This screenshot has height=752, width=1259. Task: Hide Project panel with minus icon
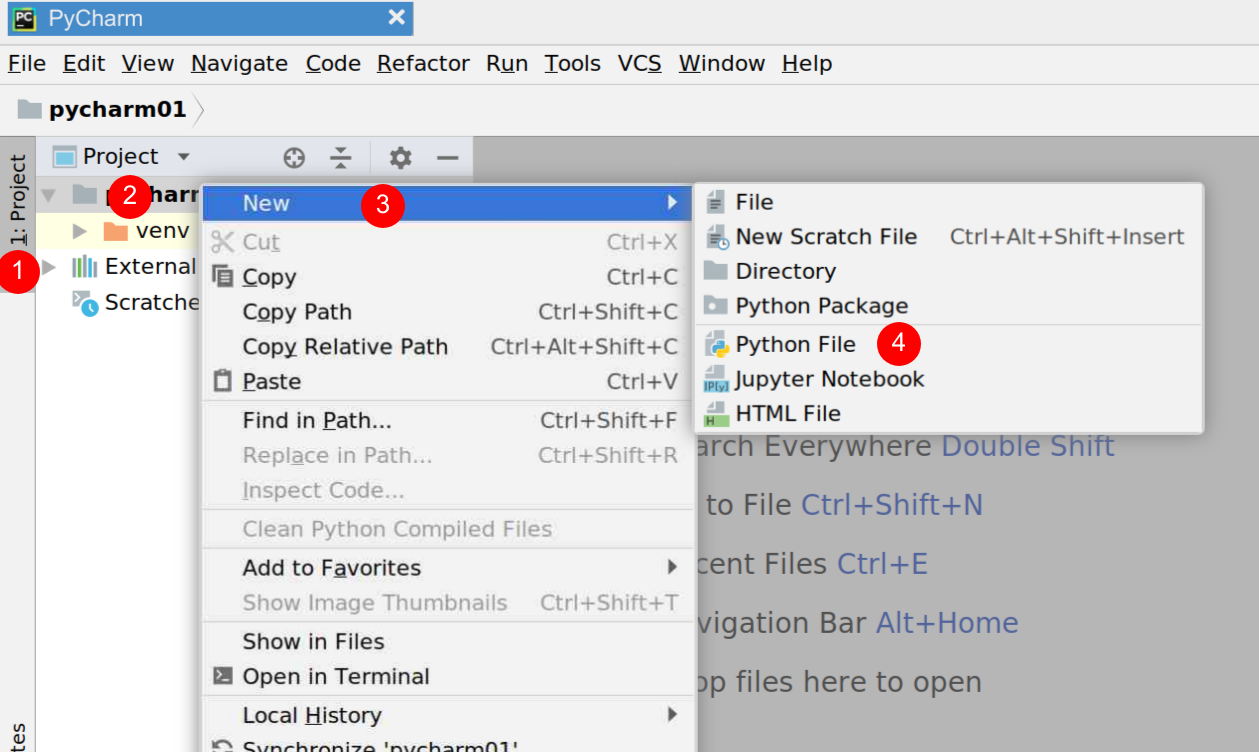[447, 157]
